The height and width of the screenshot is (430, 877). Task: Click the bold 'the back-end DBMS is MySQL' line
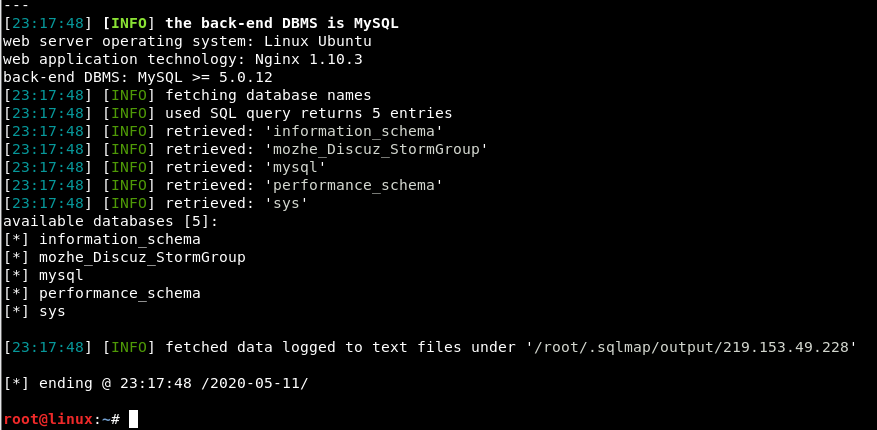click(282, 23)
